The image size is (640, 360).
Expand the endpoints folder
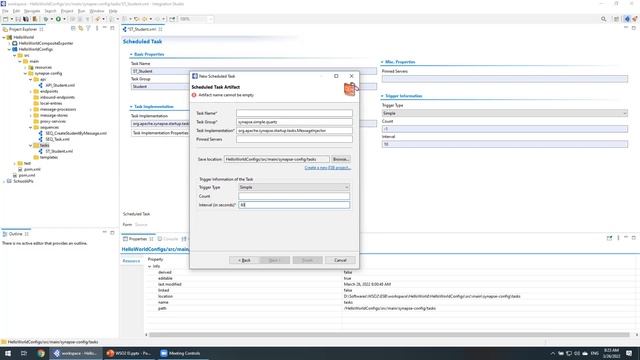click(x=31, y=91)
